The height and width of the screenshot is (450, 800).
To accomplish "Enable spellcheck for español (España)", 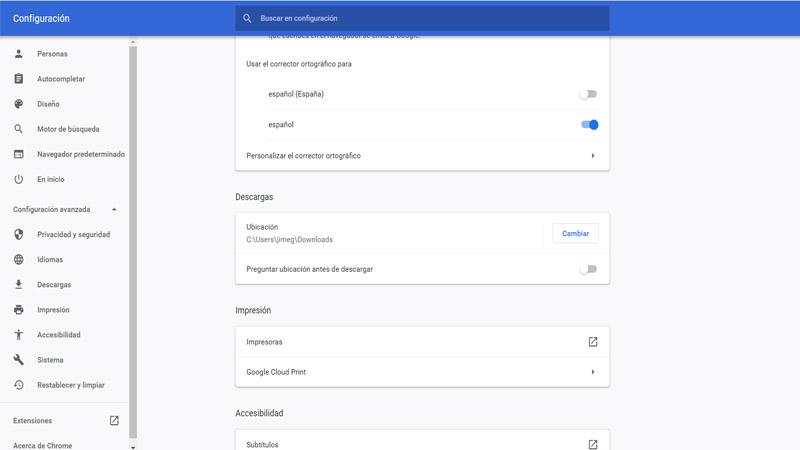I will (x=588, y=94).
